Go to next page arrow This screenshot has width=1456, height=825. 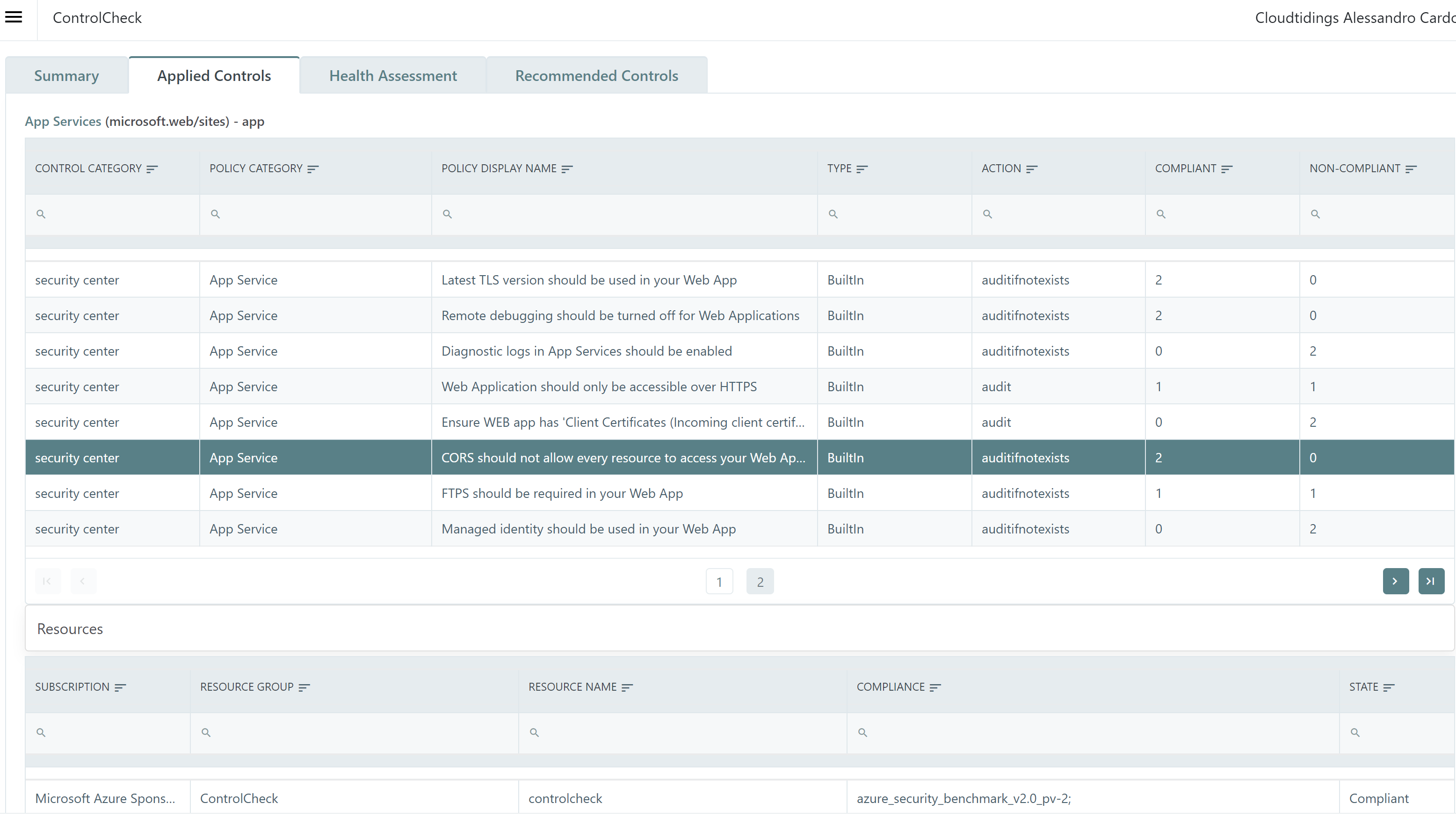pyautogui.click(x=1395, y=581)
